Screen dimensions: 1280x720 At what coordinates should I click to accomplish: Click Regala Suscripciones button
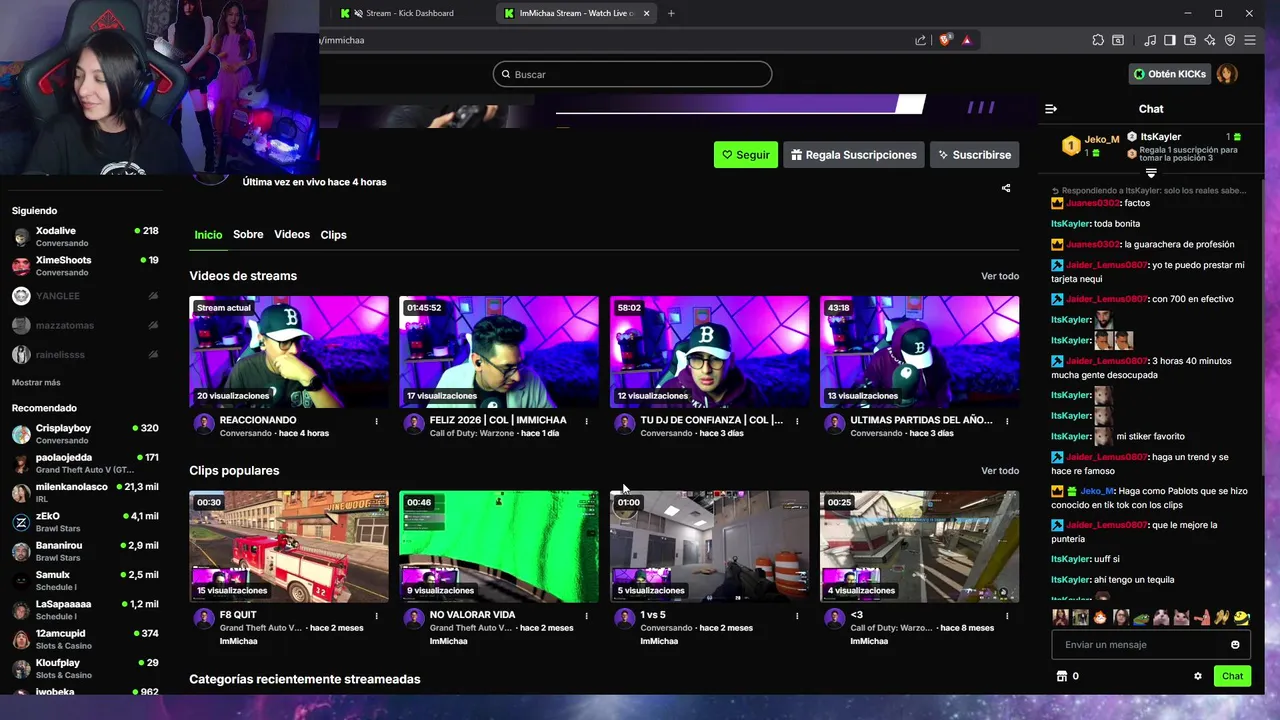pyautogui.click(x=853, y=155)
